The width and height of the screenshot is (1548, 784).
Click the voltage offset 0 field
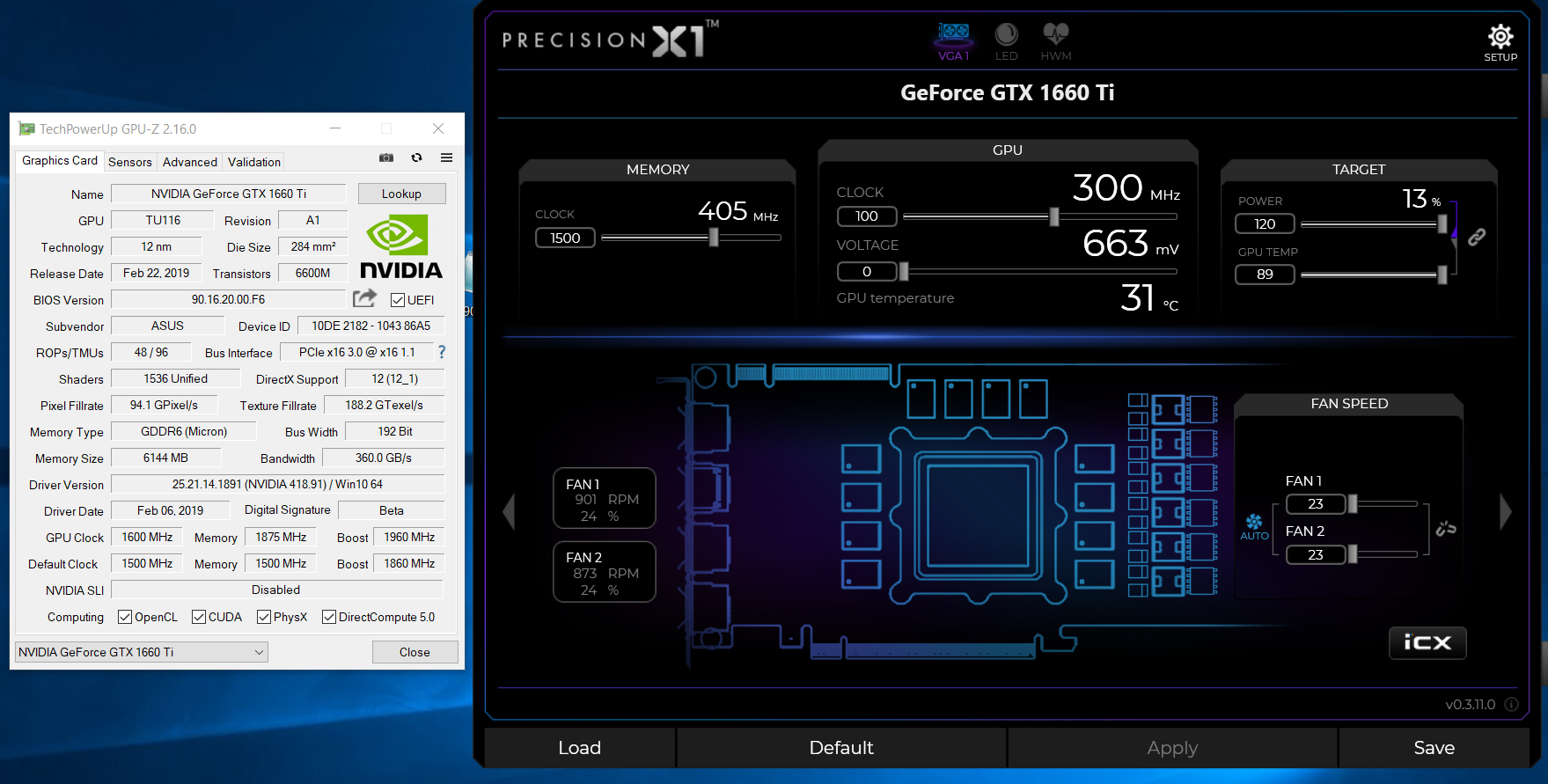tap(867, 272)
